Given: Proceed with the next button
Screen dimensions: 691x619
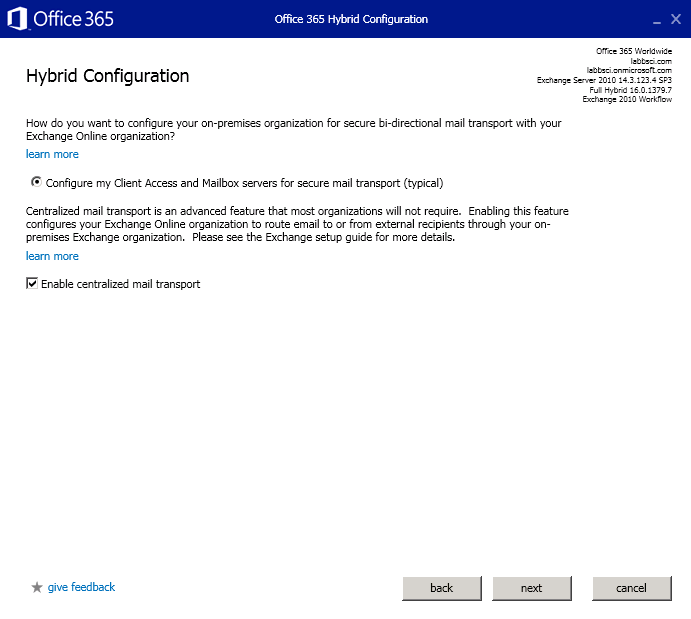Looking at the screenshot, I should click(x=532, y=588).
